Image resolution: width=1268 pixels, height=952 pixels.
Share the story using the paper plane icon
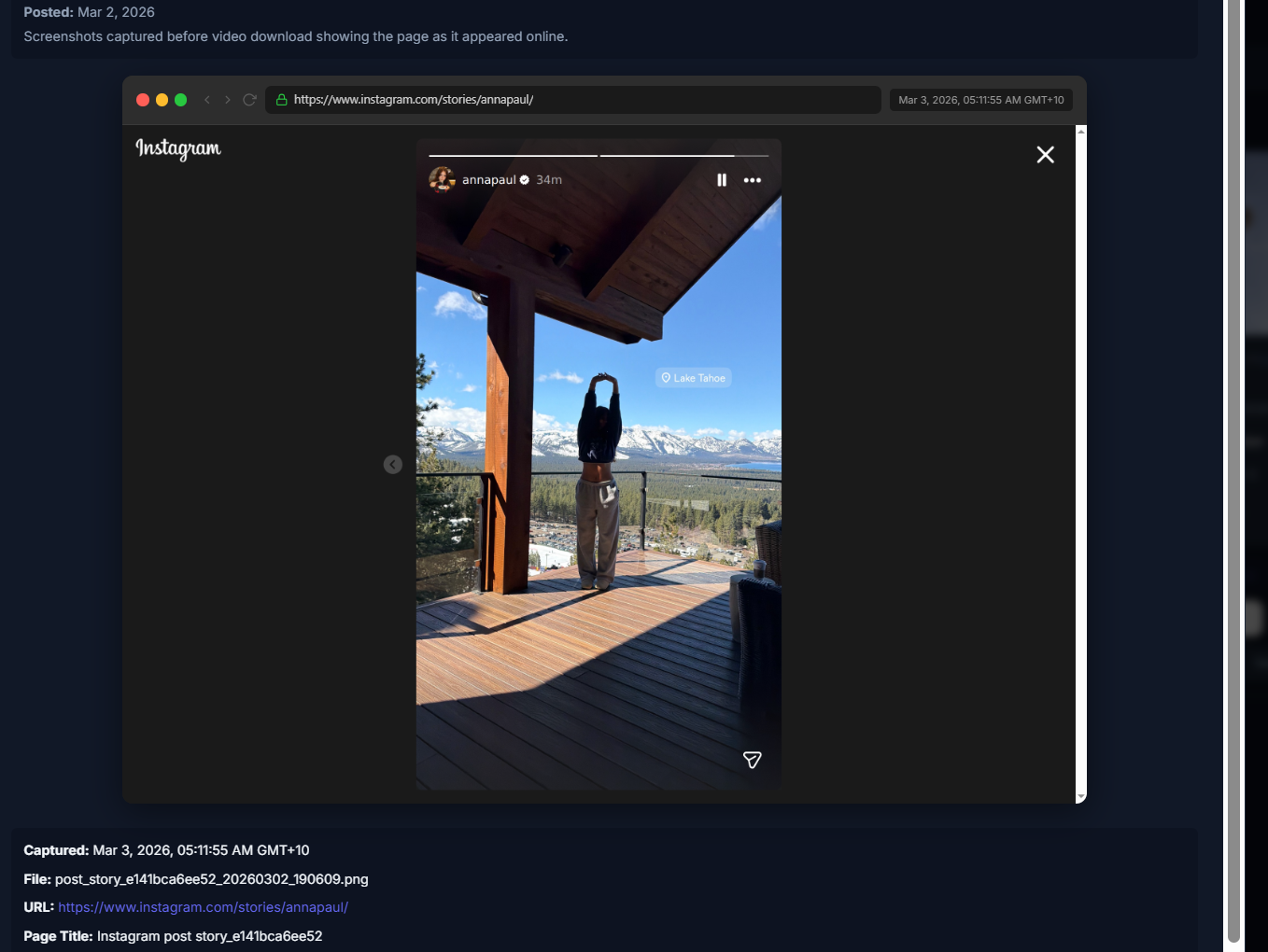coord(753,760)
